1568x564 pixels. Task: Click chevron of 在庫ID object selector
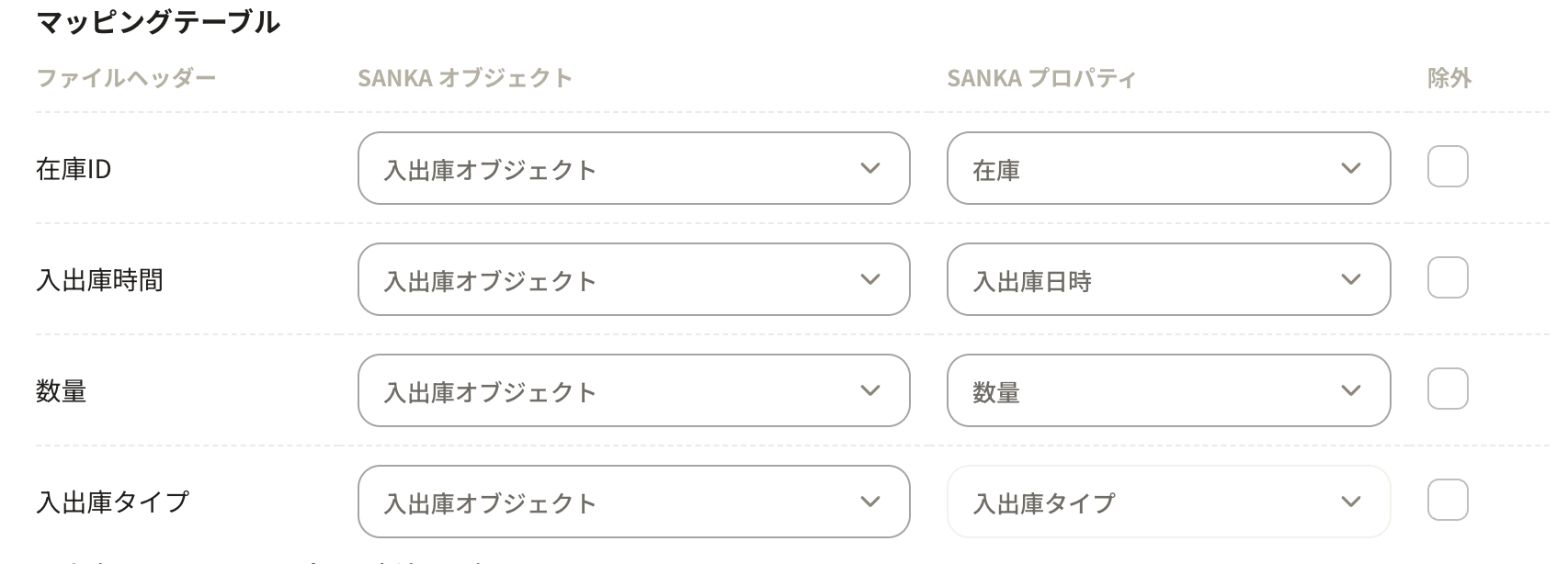click(869, 168)
